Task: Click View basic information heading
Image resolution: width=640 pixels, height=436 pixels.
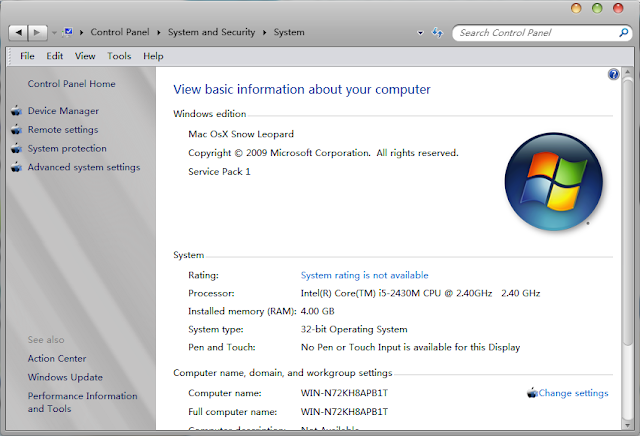Action: [x=302, y=89]
